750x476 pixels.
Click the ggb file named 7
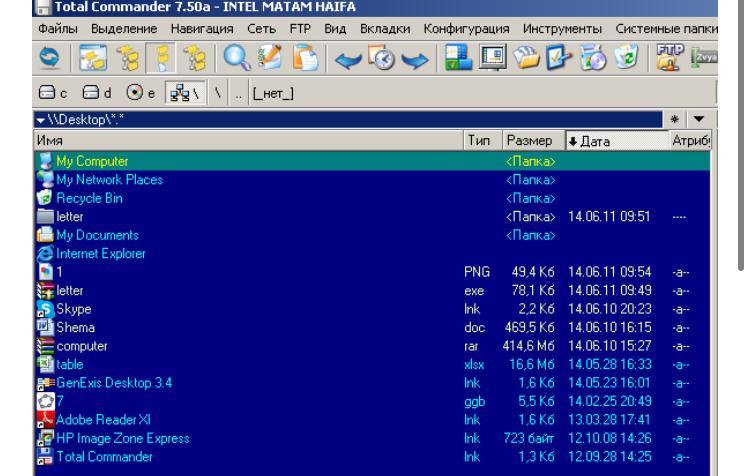coord(372,401)
